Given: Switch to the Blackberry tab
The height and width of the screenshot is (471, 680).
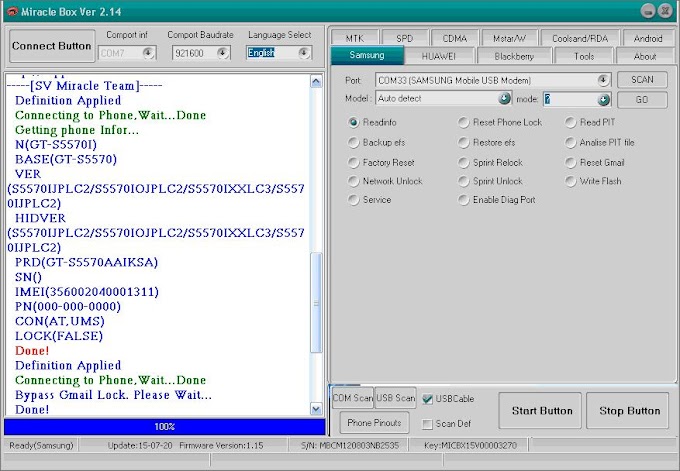Looking at the screenshot, I should [514, 56].
